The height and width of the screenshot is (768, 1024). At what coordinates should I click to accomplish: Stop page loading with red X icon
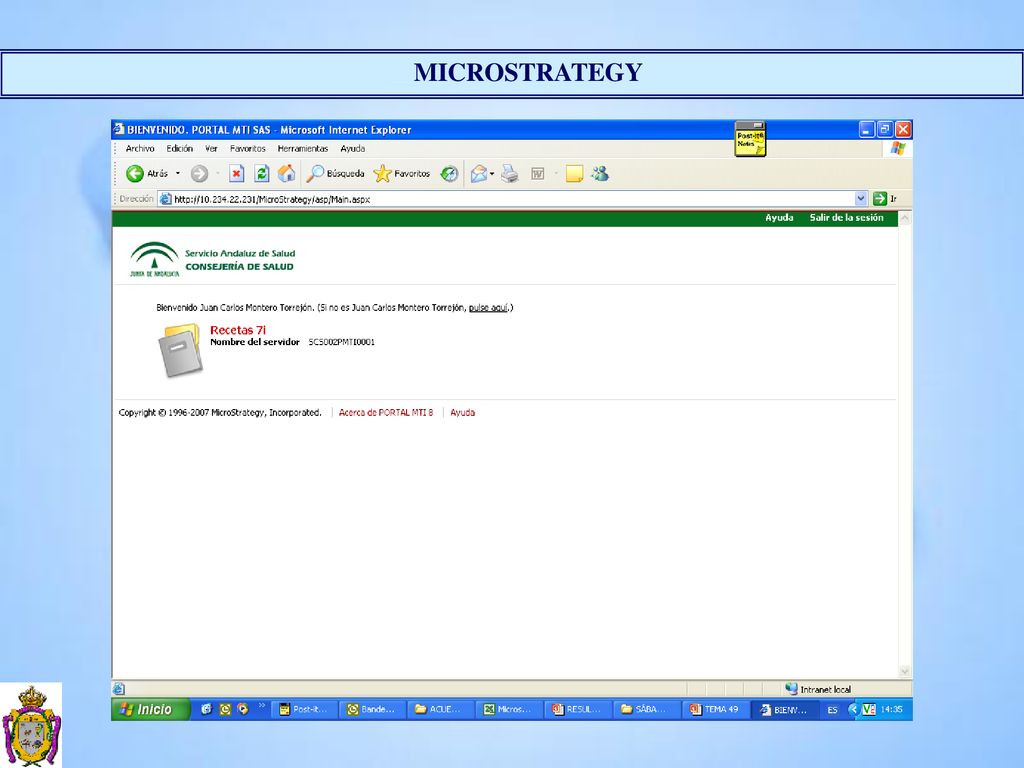click(x=236, y=174)
